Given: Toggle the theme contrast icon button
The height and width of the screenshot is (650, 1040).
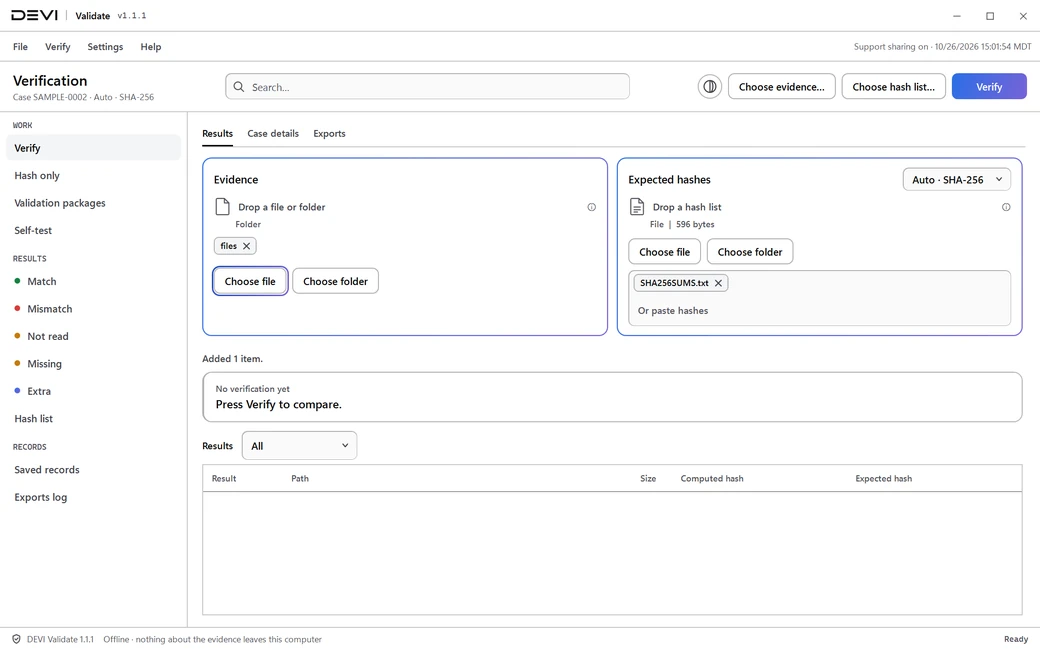Looking at the screenshot, I should pyautogui.click(x=709, y=87).
